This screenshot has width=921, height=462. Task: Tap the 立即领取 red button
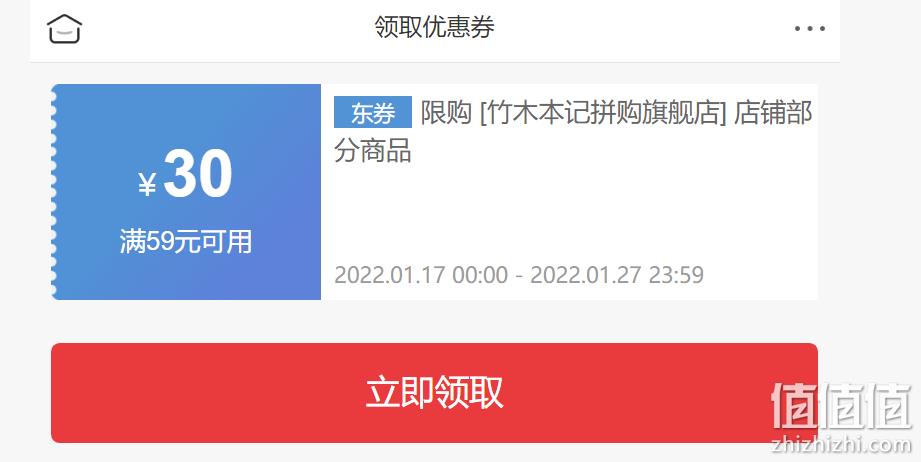(434, 393)
